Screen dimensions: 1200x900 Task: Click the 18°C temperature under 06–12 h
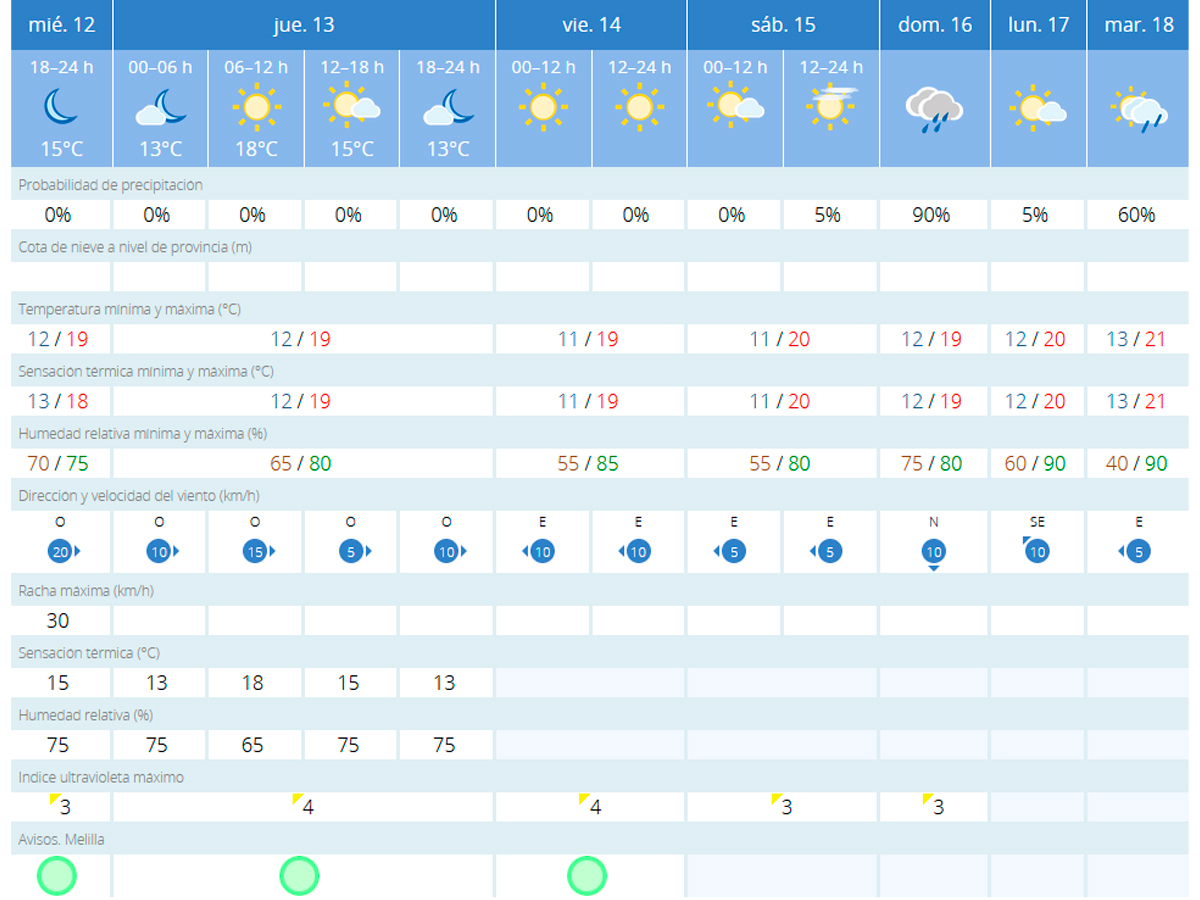(x=256, y=149)
